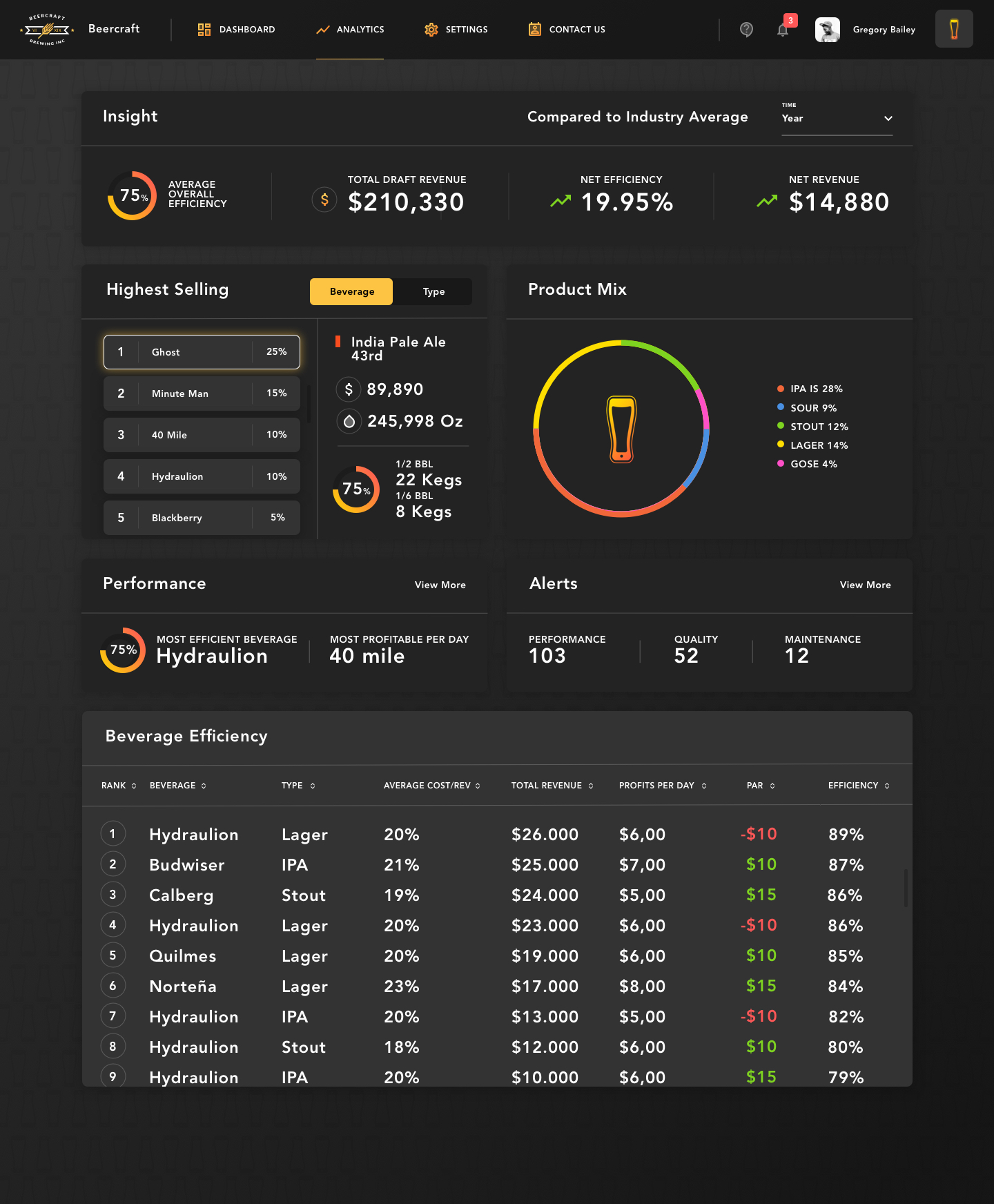Open the notifications bell icon

783,30
